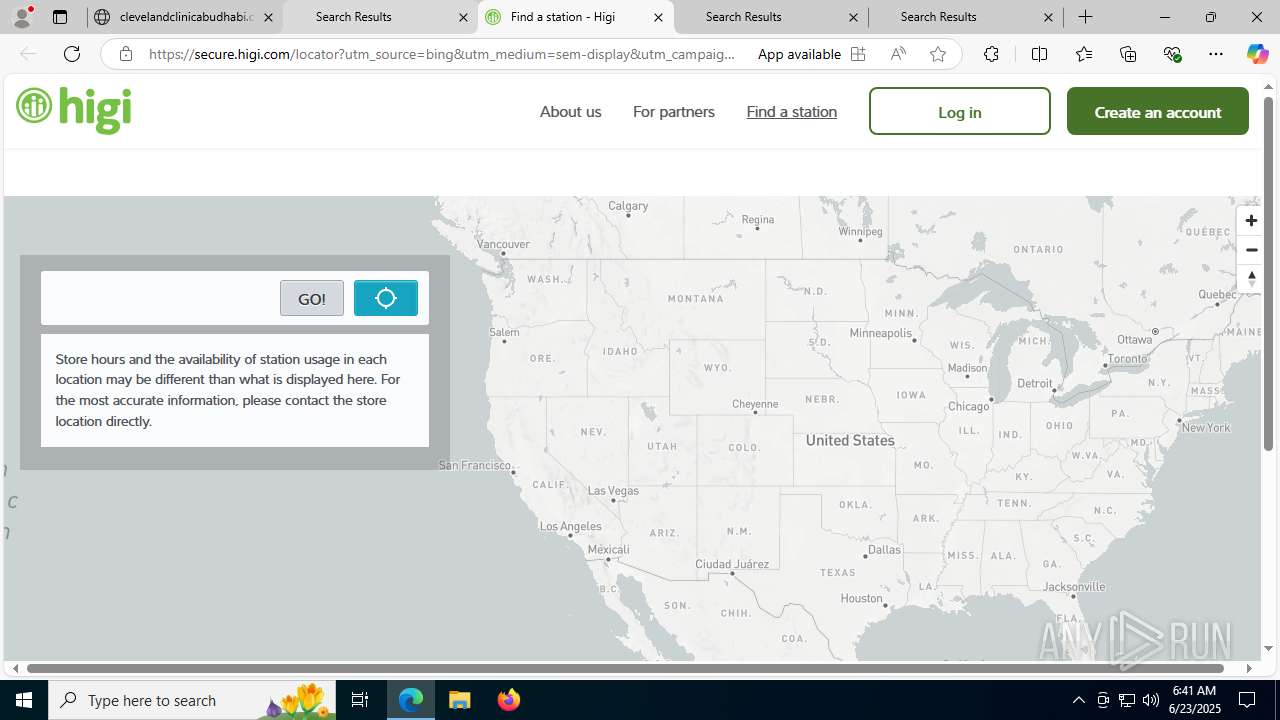Open Browser essentials

tap(1173, 54)
